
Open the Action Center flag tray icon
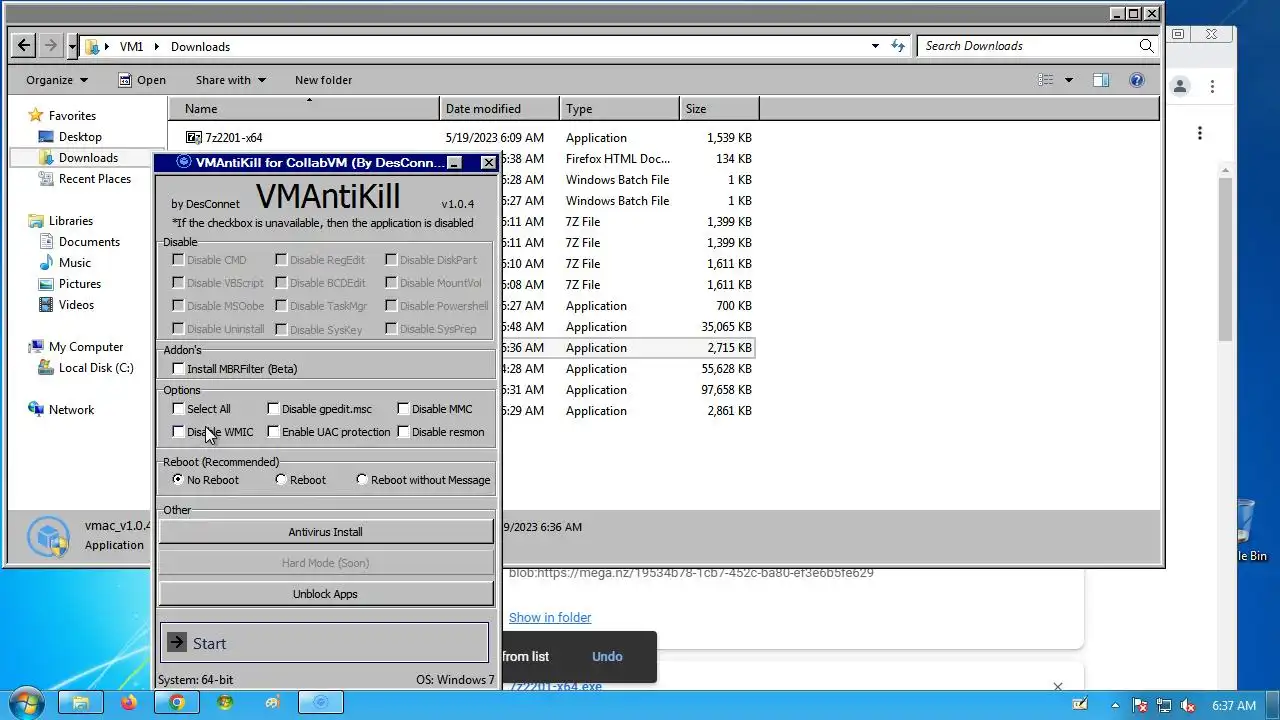[x=1139, y=705]
